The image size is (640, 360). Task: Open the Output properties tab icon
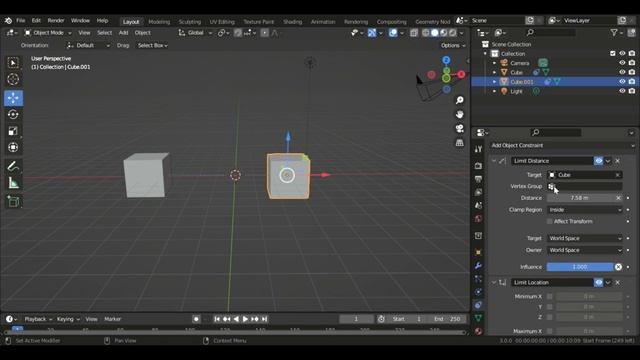click(478, 179)
